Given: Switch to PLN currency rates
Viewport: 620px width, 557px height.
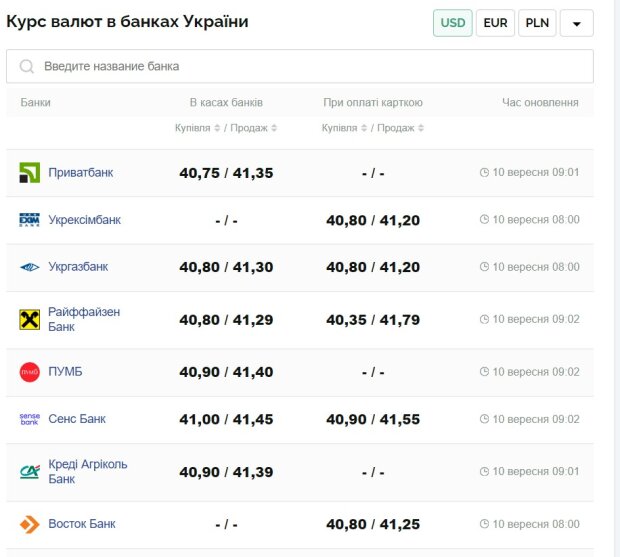Looking at the screenshot, I should [537, 22].
